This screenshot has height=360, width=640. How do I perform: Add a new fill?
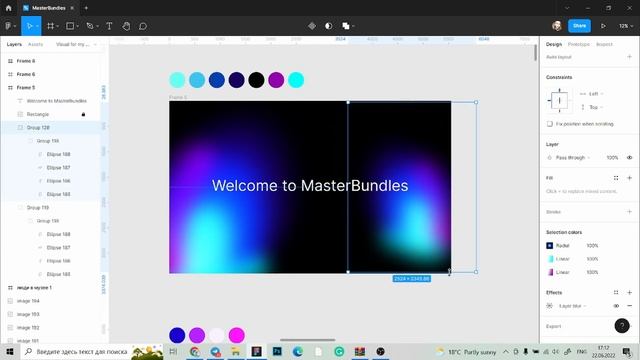point(629,178)
